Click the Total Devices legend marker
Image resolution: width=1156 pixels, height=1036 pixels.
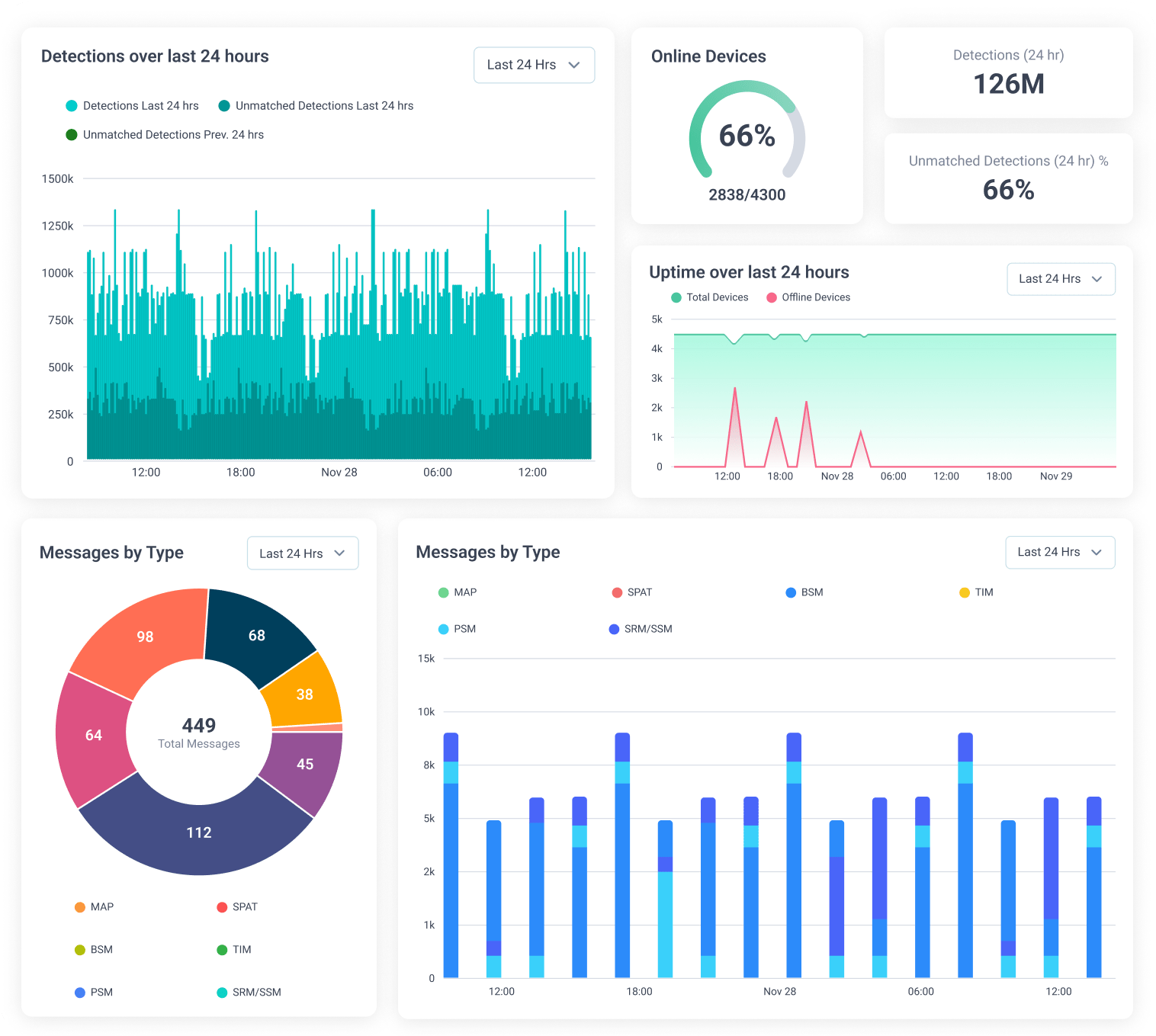(676, 297)
